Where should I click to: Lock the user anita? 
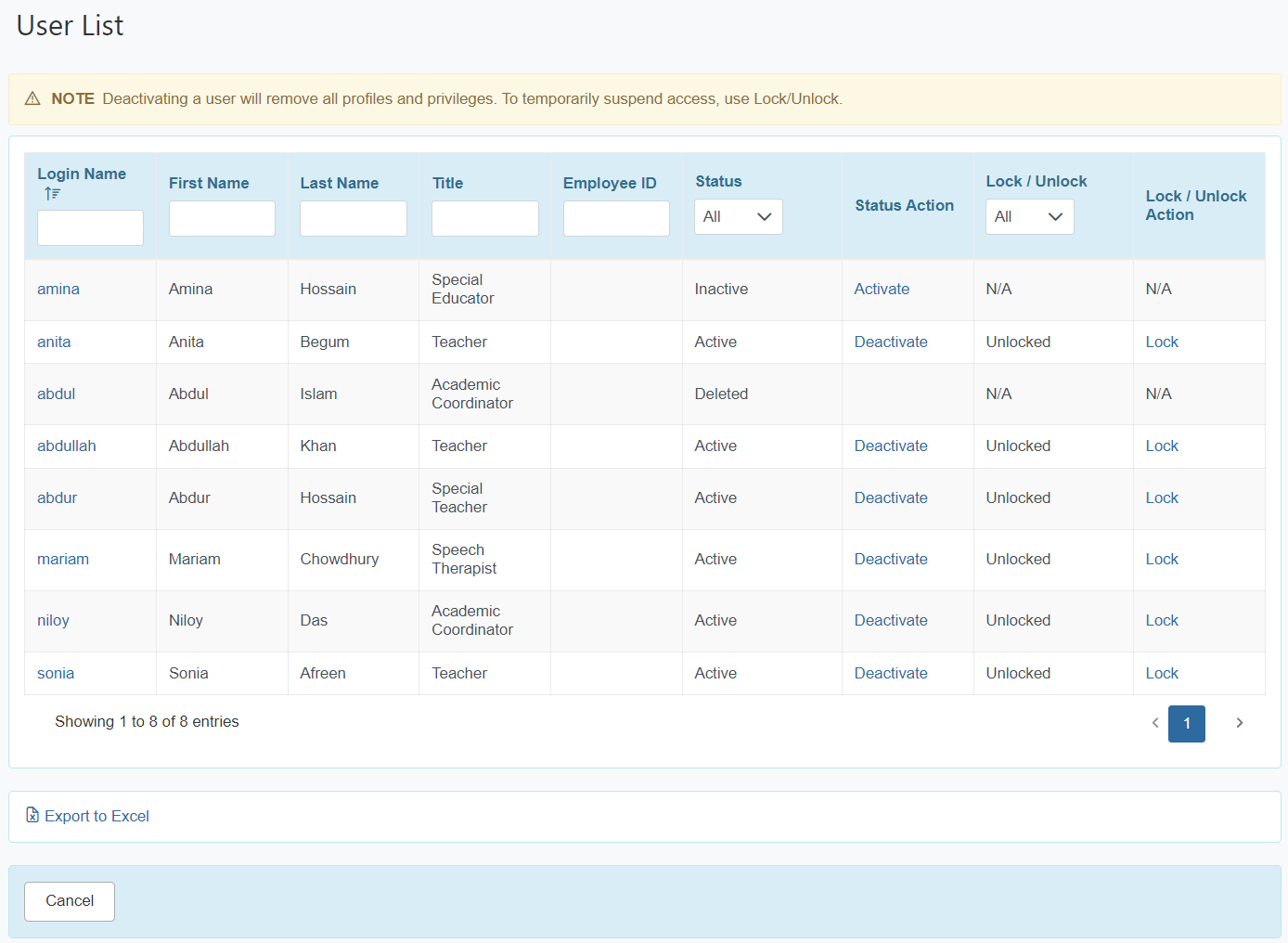tap(1162, 342)
